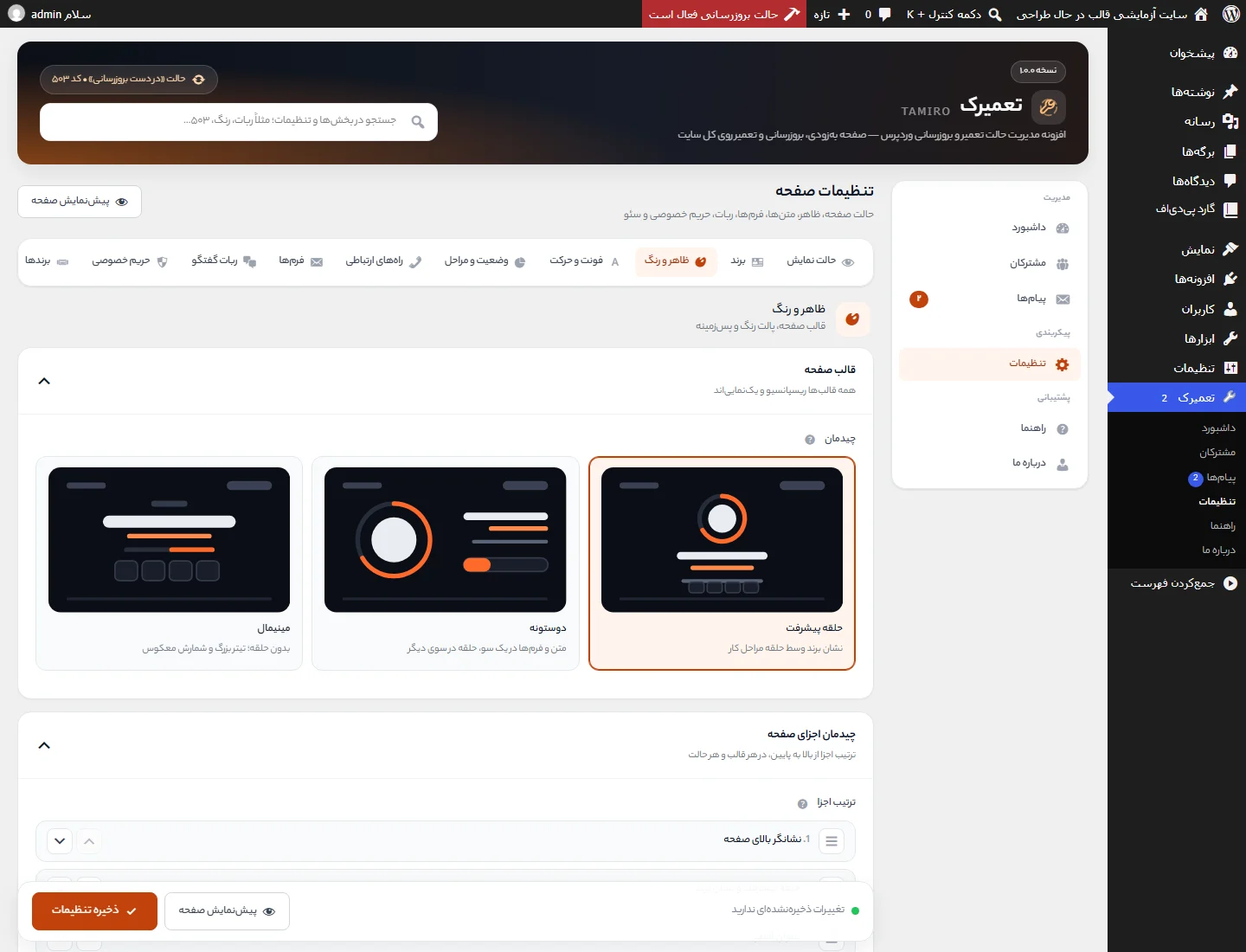
Task: Switch to the فونت و حرکت tab
Action: tap(585, 261)
